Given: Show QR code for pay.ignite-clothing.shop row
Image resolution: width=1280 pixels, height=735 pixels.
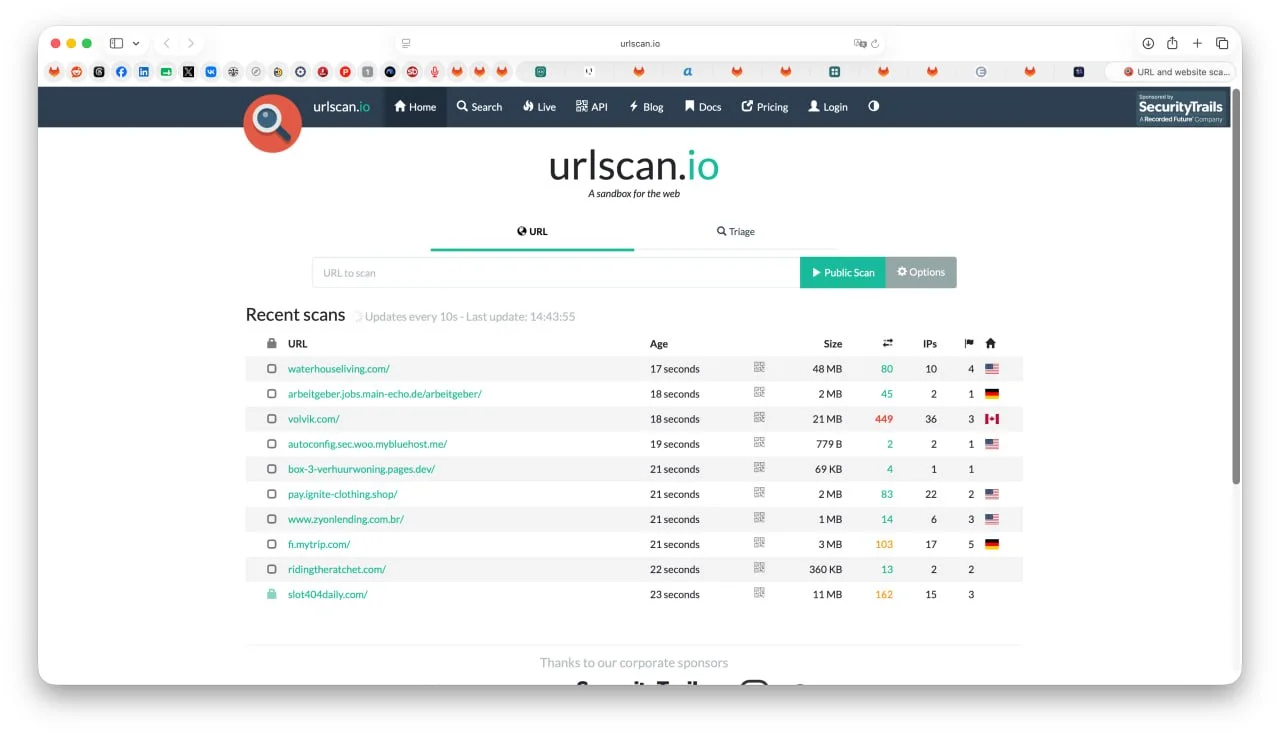Looking at the screenshot, I should pyautogui.click(x=759, y=493).
